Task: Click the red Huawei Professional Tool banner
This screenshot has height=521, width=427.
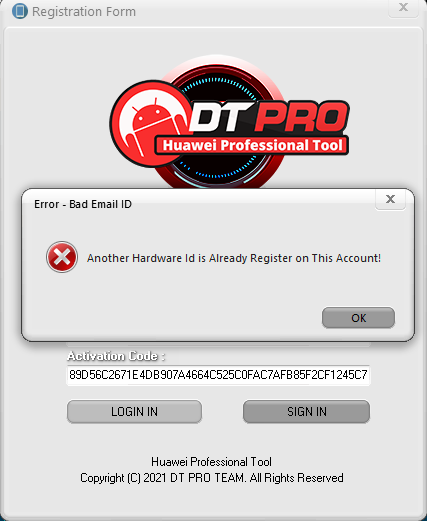Action: coord(252,145)
